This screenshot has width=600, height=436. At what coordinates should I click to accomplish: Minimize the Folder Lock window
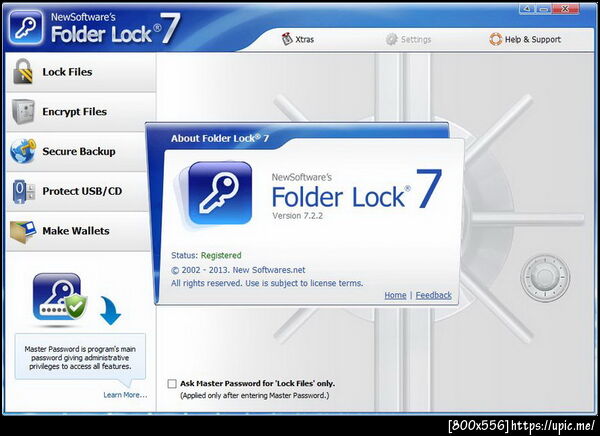point(543,9)
